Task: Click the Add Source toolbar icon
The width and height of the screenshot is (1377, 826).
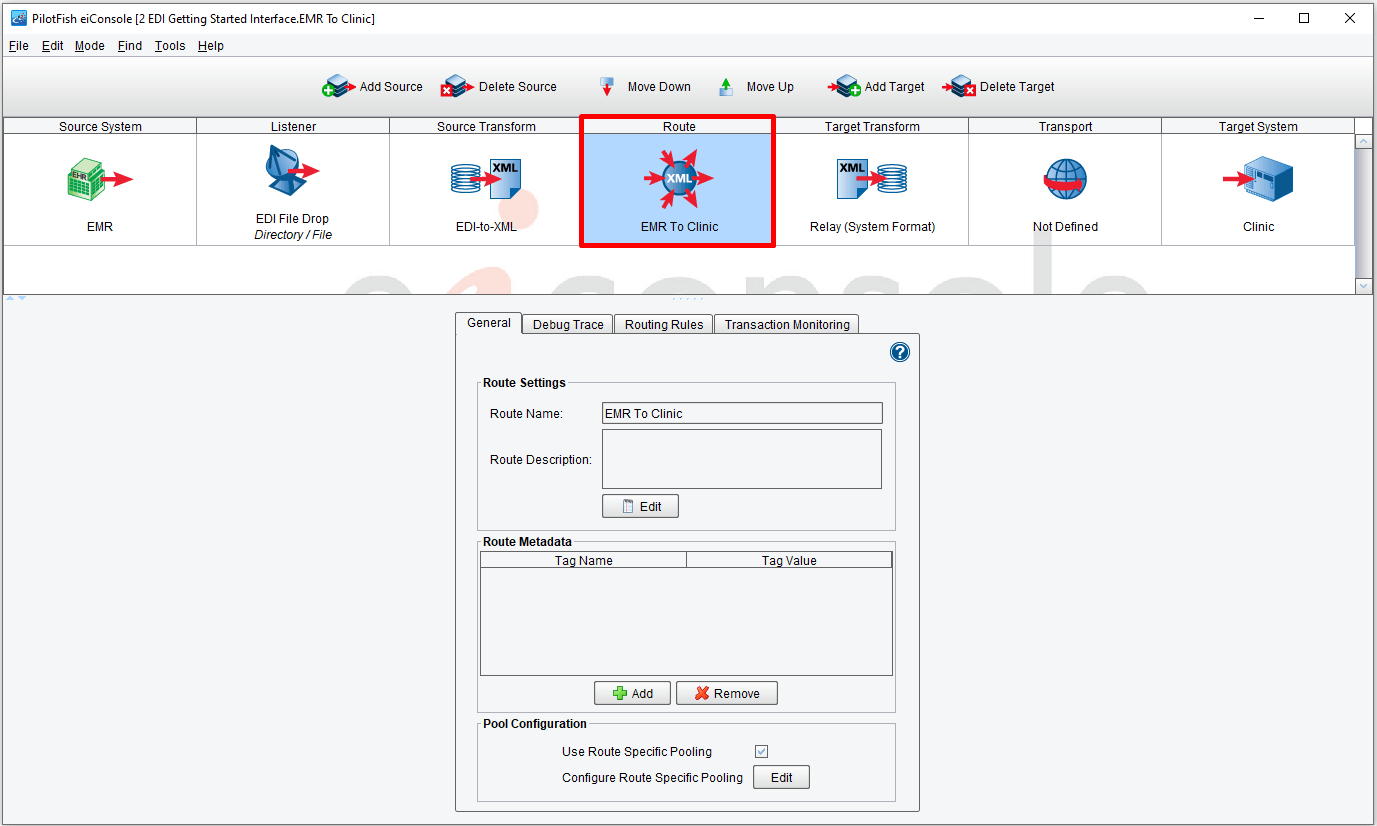Action: coord(338,87)
